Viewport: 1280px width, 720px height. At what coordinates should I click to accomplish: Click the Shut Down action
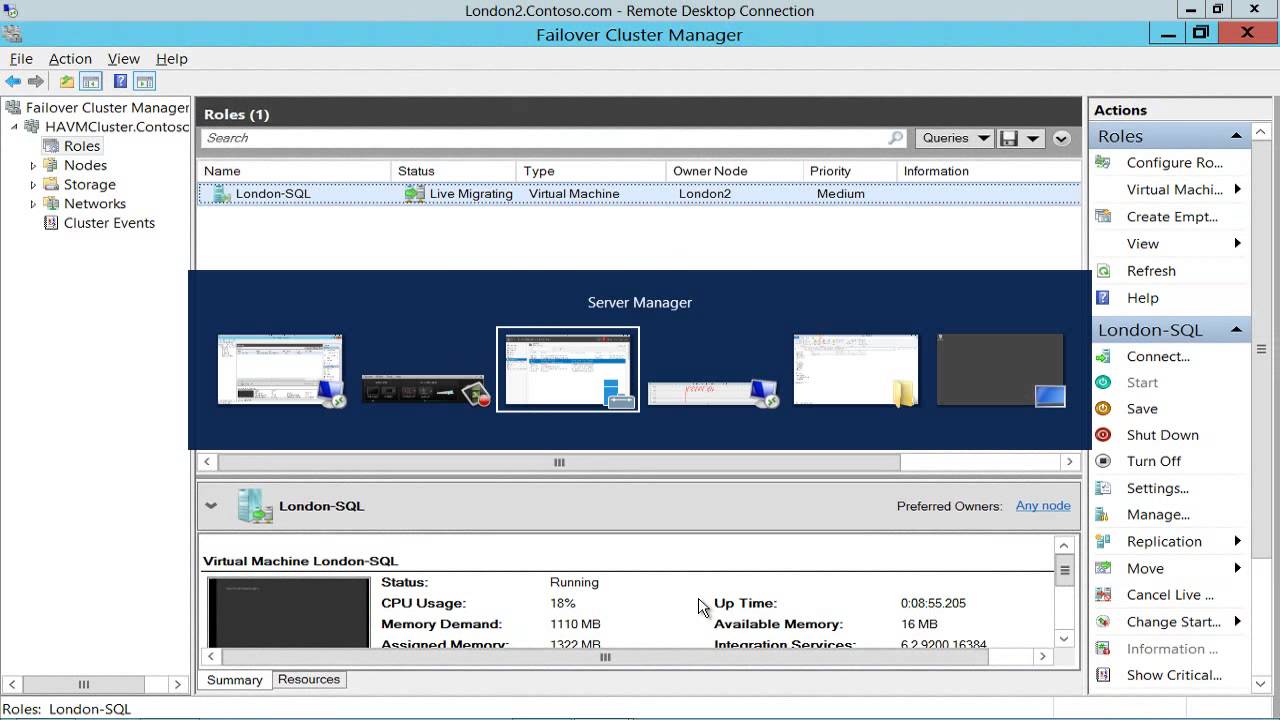point(1162,435)
